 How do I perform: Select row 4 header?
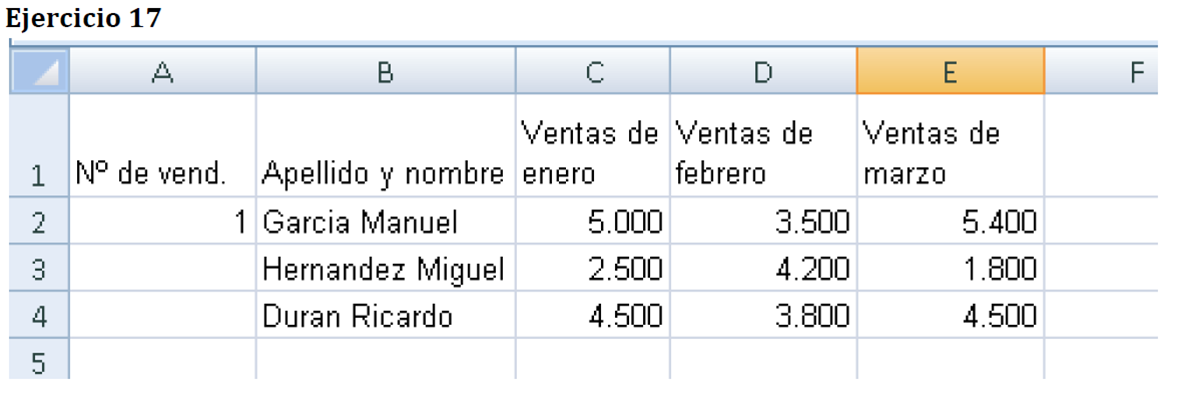point(38,317)
